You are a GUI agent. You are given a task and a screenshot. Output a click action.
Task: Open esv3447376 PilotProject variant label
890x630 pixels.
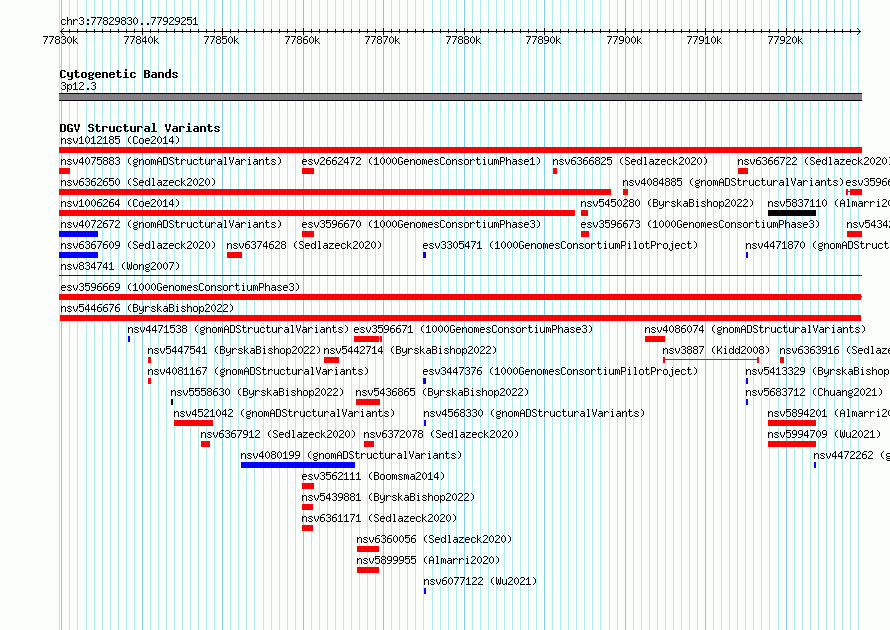point(560,371)
